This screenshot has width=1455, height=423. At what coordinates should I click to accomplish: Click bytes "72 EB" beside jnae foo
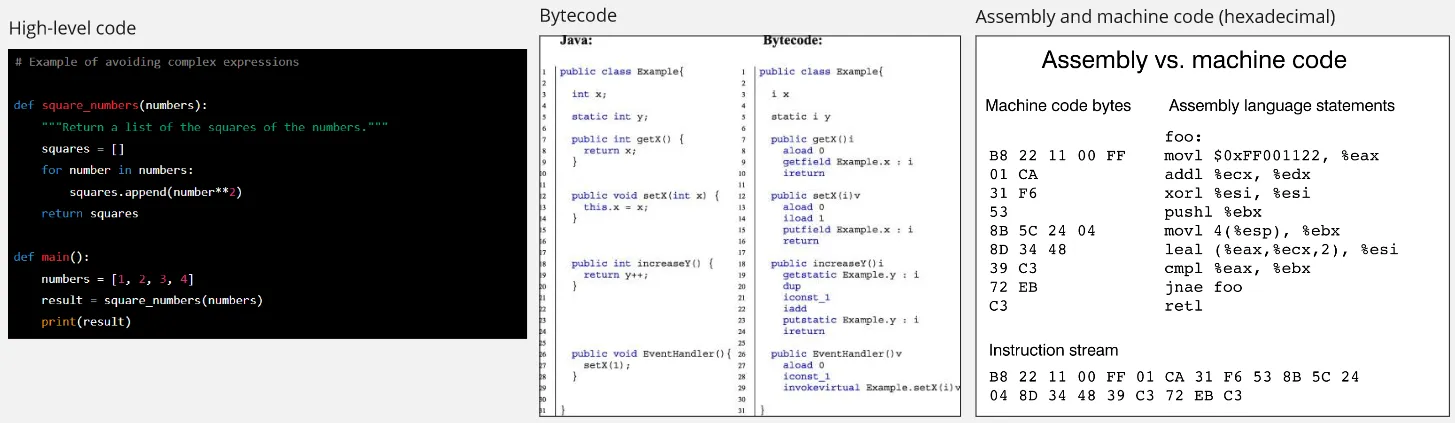click(1012, 287)
